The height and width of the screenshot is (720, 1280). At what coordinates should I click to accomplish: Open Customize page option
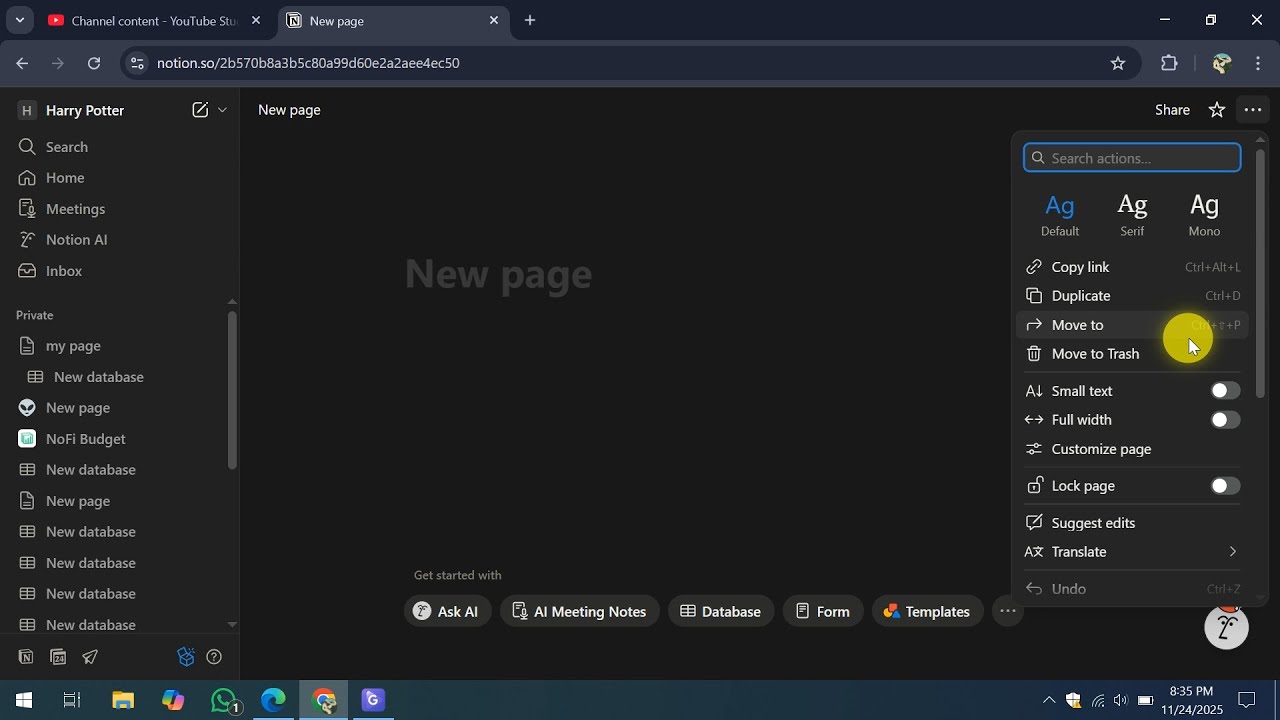1132,449
